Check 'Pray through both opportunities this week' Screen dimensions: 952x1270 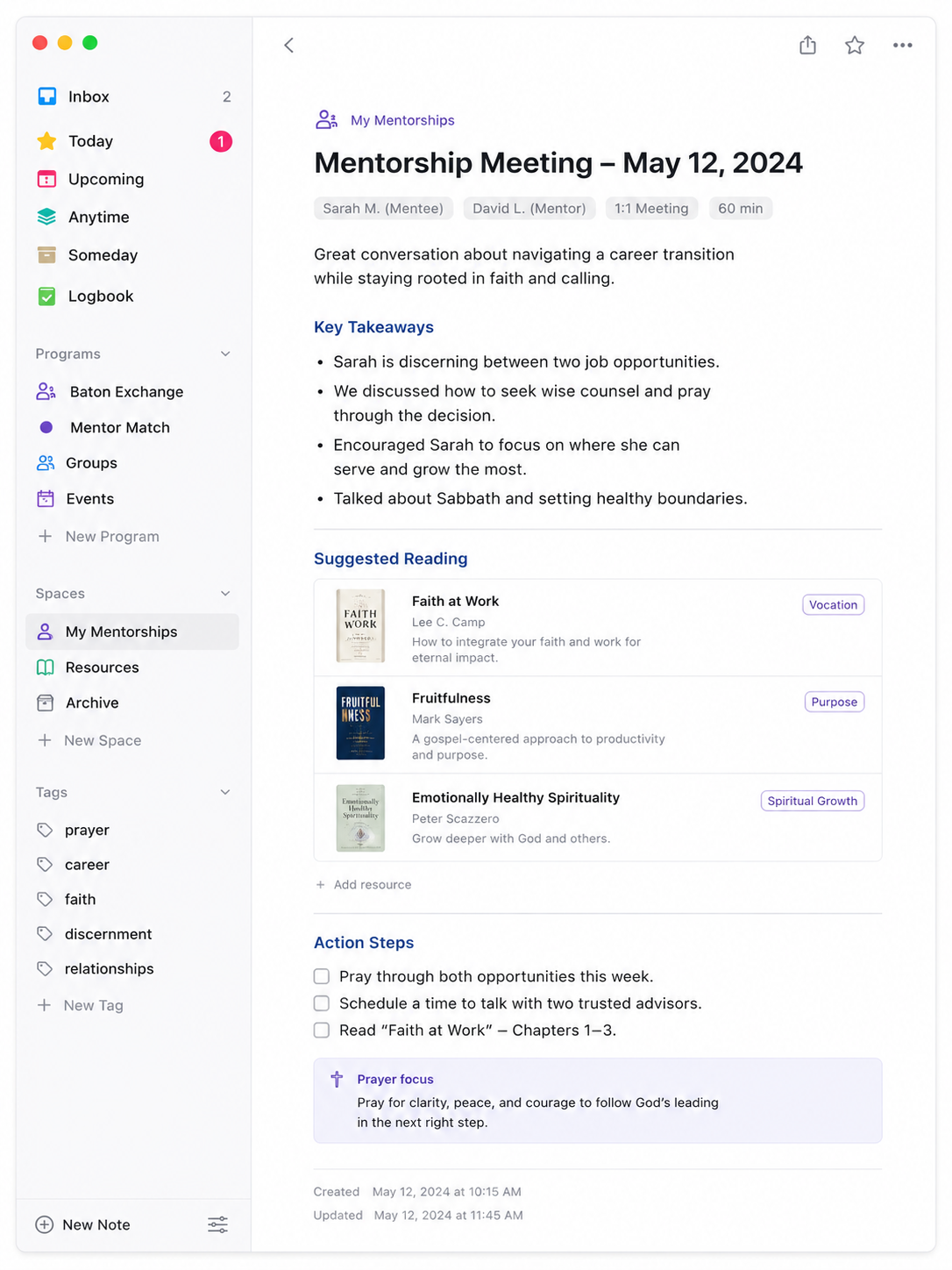pyautogui.click(x=322, y=976)
